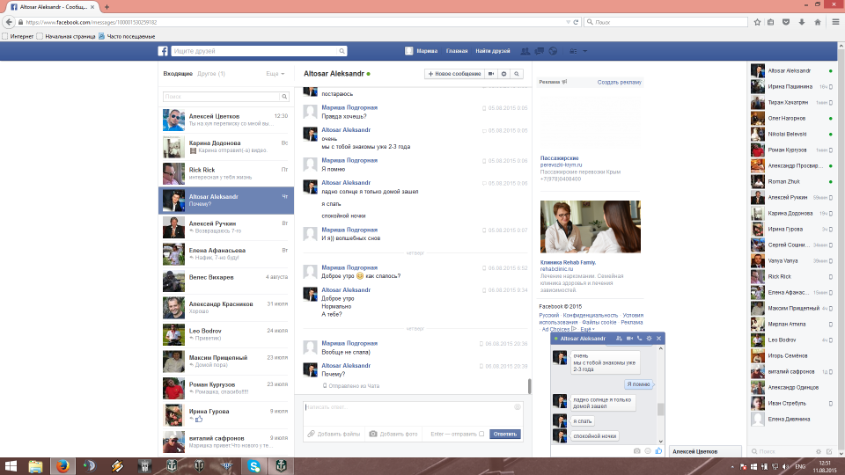Image resolution: width=845 pixels, height=475 pixels.
Task: Open the Rick Rick conversation in inbox
Action: click(226, 174)
